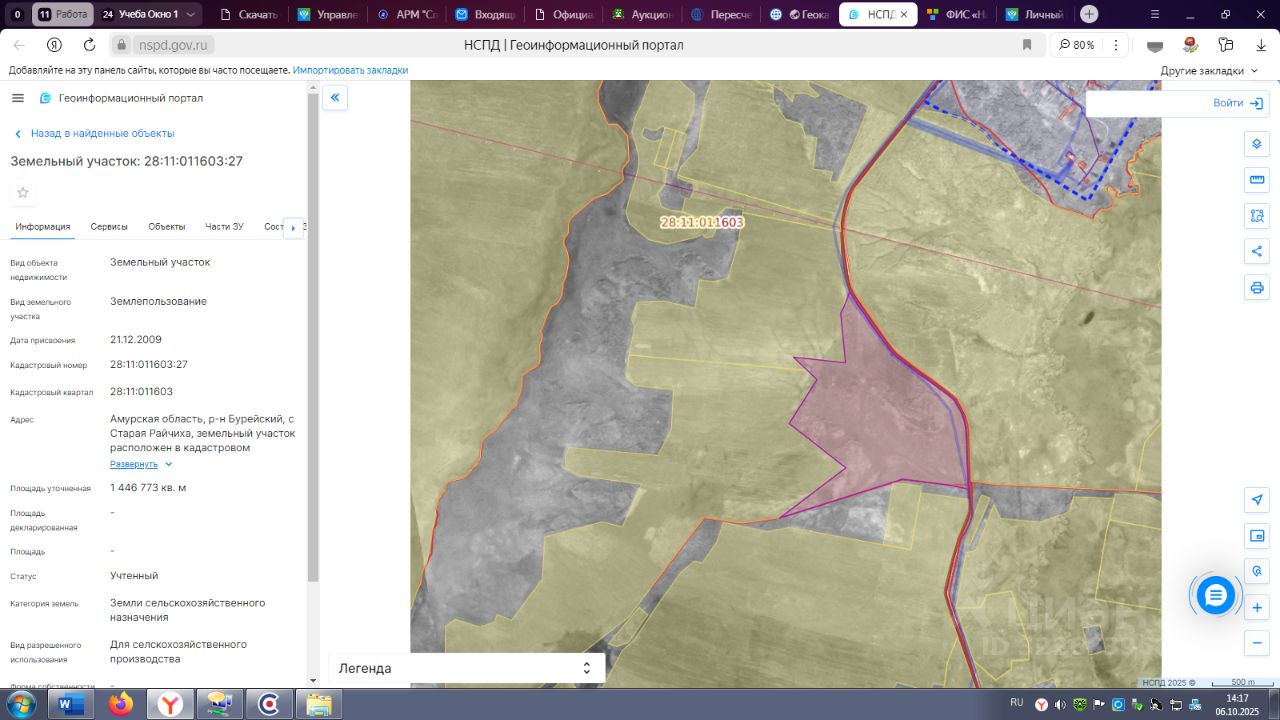The height and width of the screenshot is (720, 1280).
Task: Click the cadastral number value 28:11:011603:27
Action: coord(149,365)
